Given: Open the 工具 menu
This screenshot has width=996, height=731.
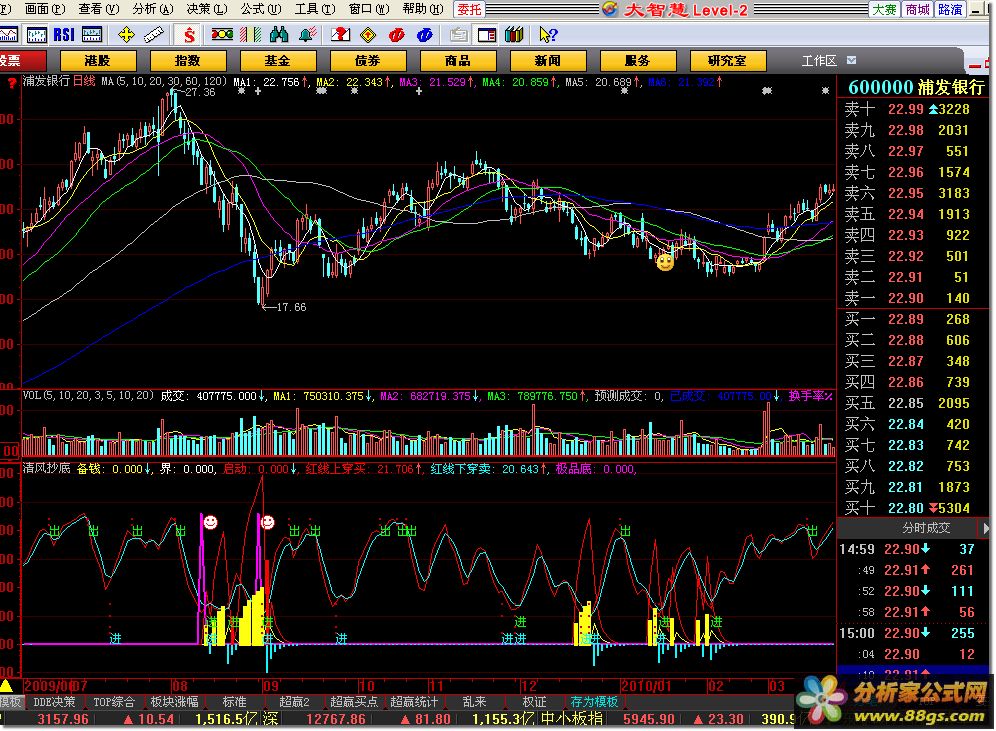Looking at the screenshot, I should point(314,9).
